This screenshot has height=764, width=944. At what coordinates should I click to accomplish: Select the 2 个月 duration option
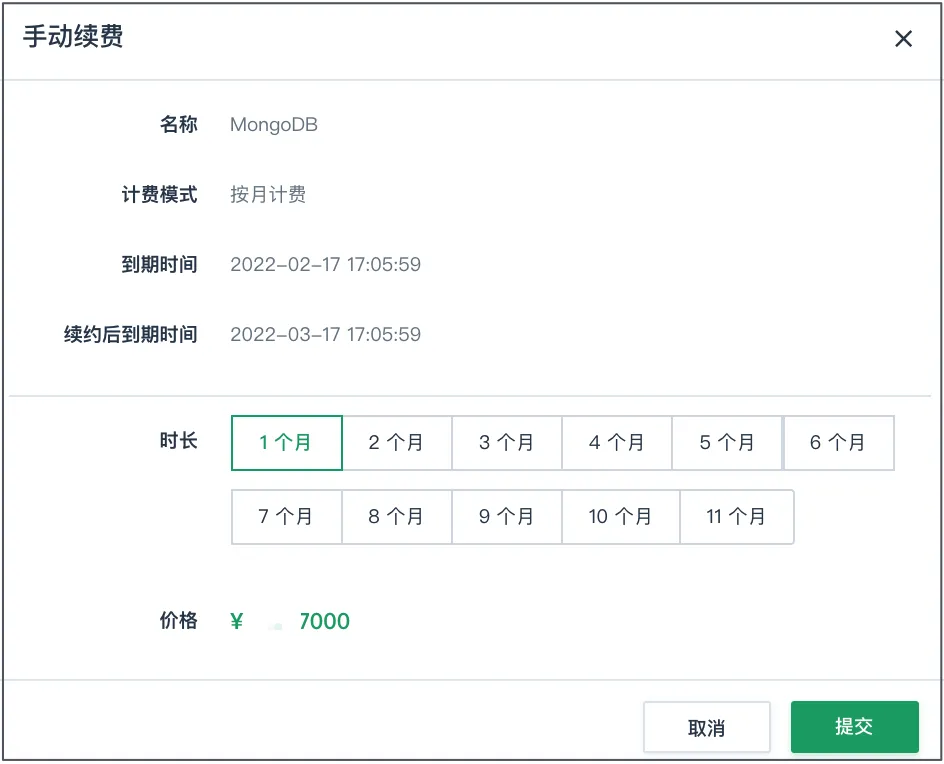[x=397, y=443]
